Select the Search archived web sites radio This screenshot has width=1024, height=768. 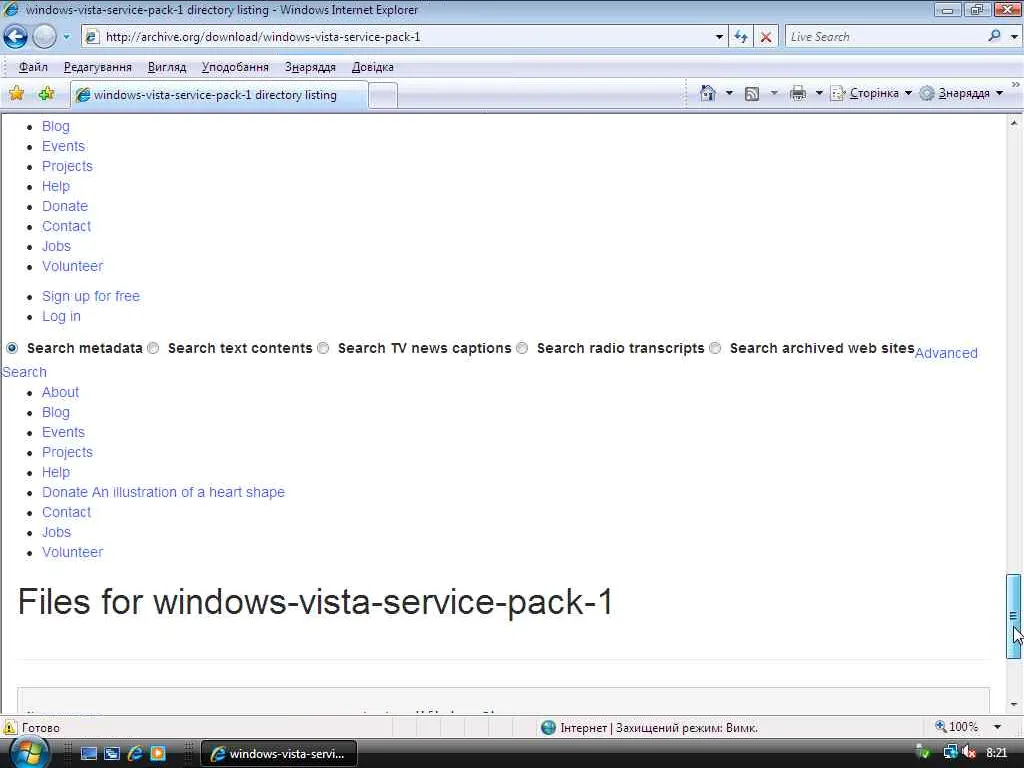[715, 348]
